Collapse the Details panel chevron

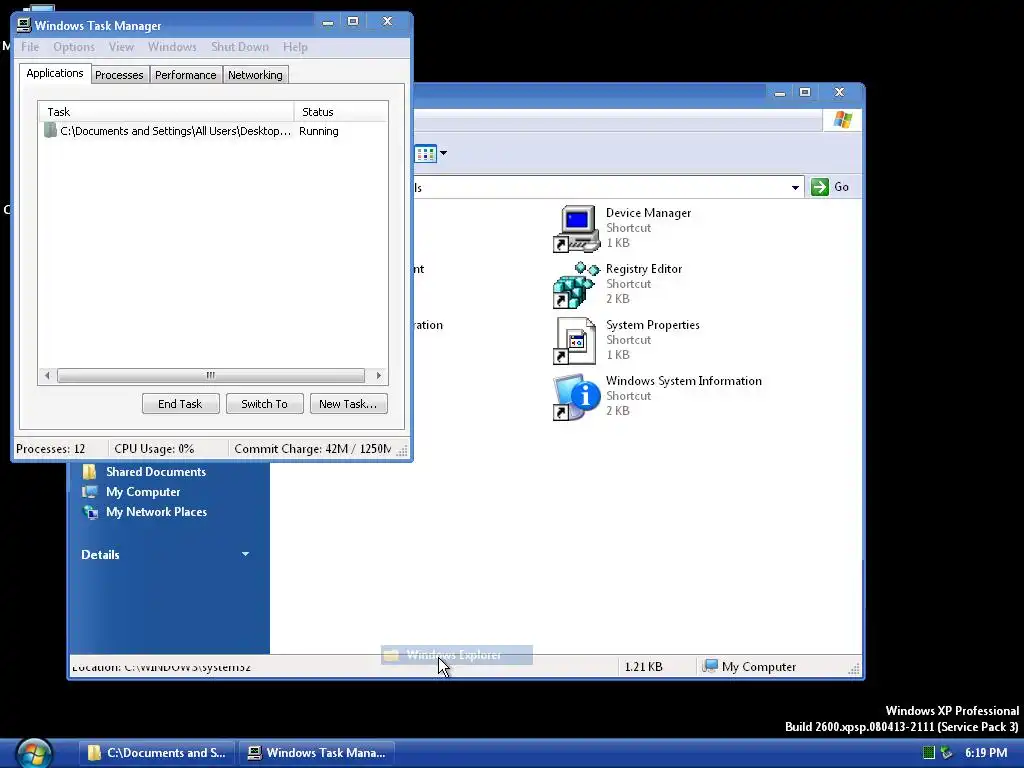click(x=246, y=554)
